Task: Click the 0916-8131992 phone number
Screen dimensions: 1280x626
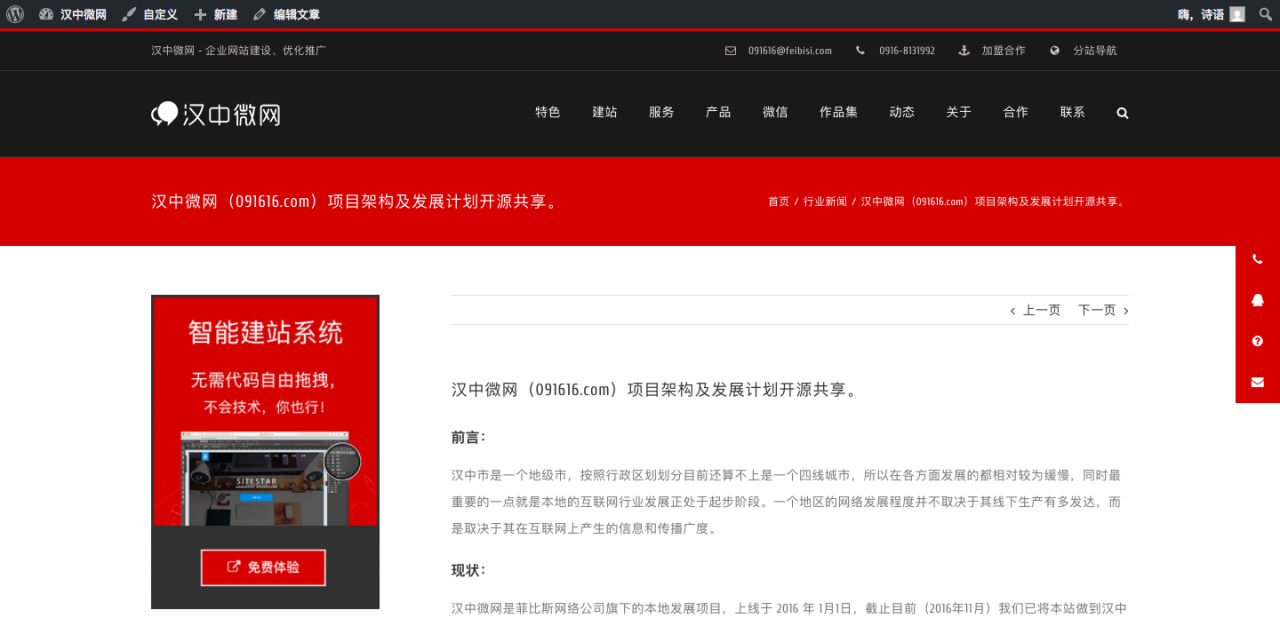Action: coord(907,51)
